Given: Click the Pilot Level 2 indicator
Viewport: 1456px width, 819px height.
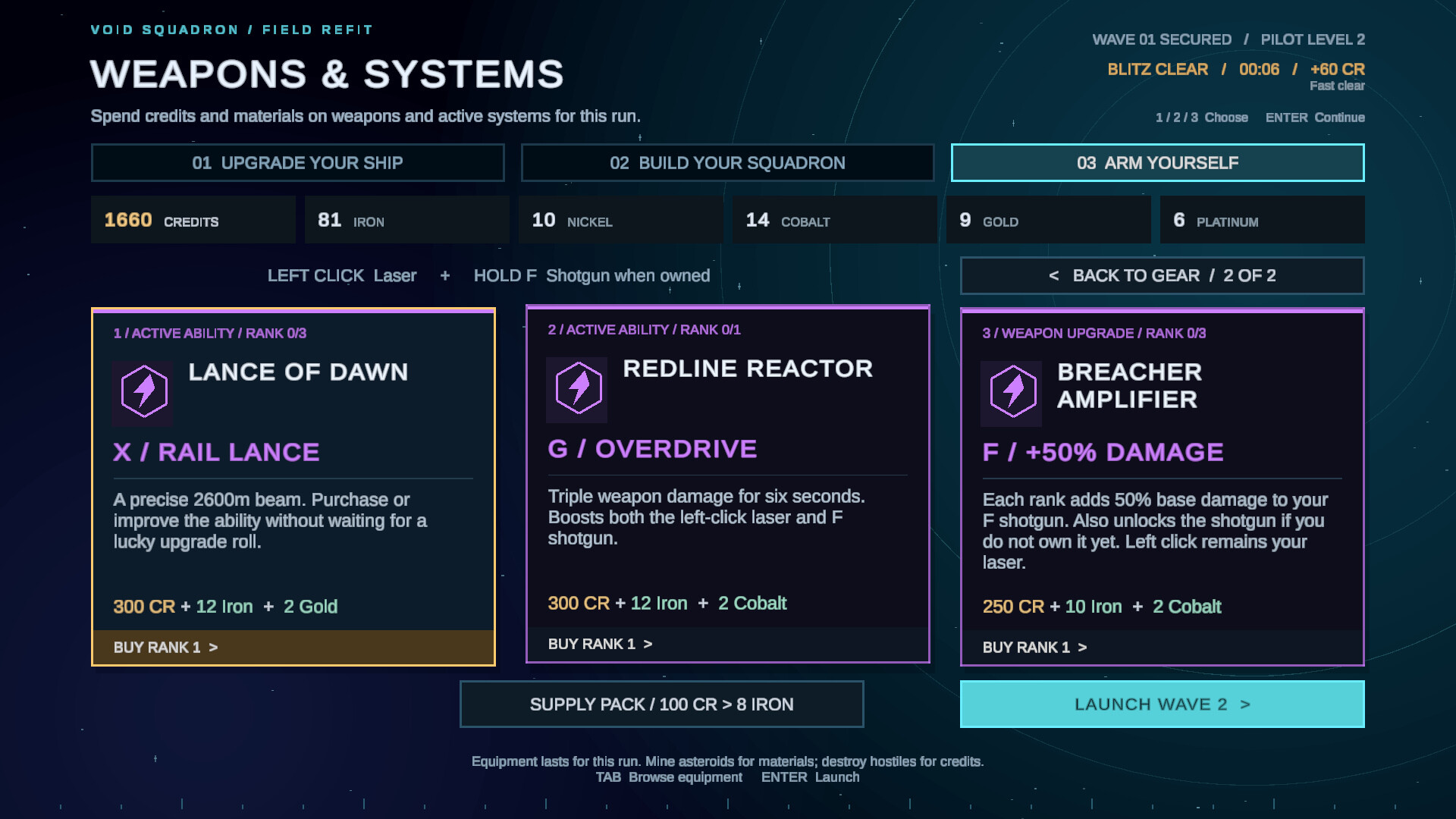Looking at the screenshot, I should click(x=1313, y=39).
